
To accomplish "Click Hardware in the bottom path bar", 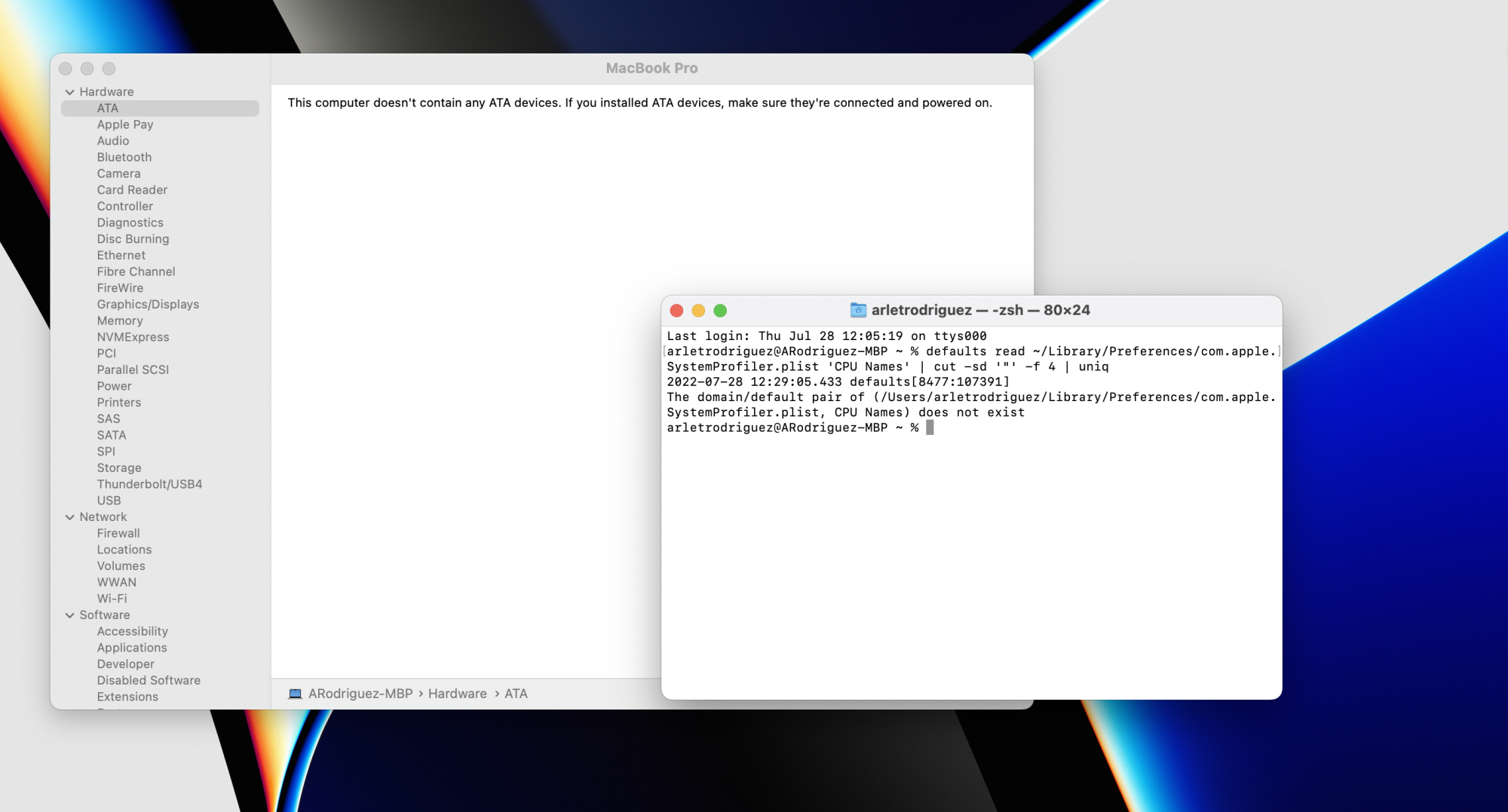I will click(458, 694).
